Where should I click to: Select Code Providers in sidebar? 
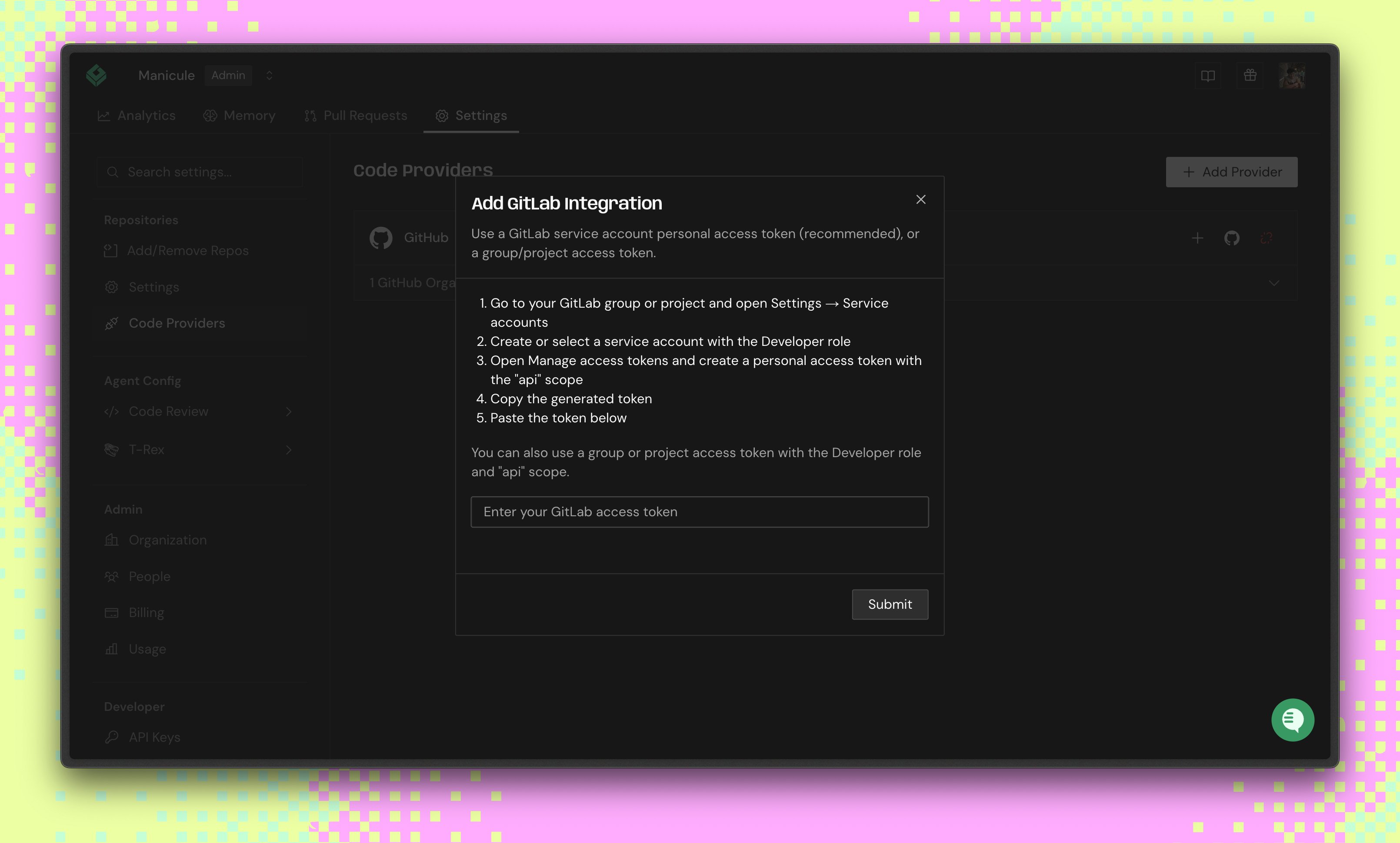tap(200, 323)
